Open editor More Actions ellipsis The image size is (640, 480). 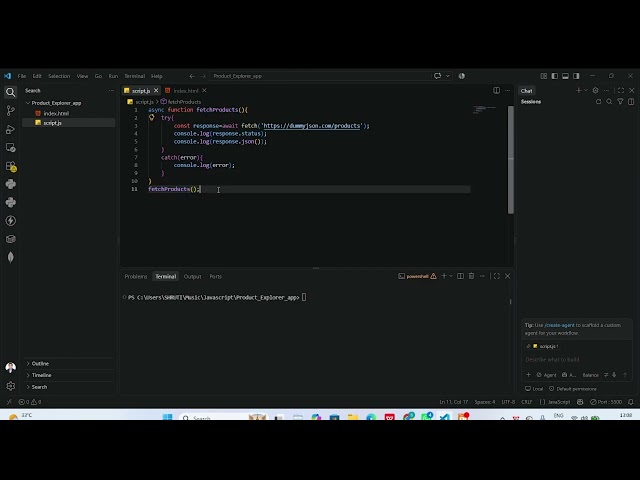click(507, 91)
